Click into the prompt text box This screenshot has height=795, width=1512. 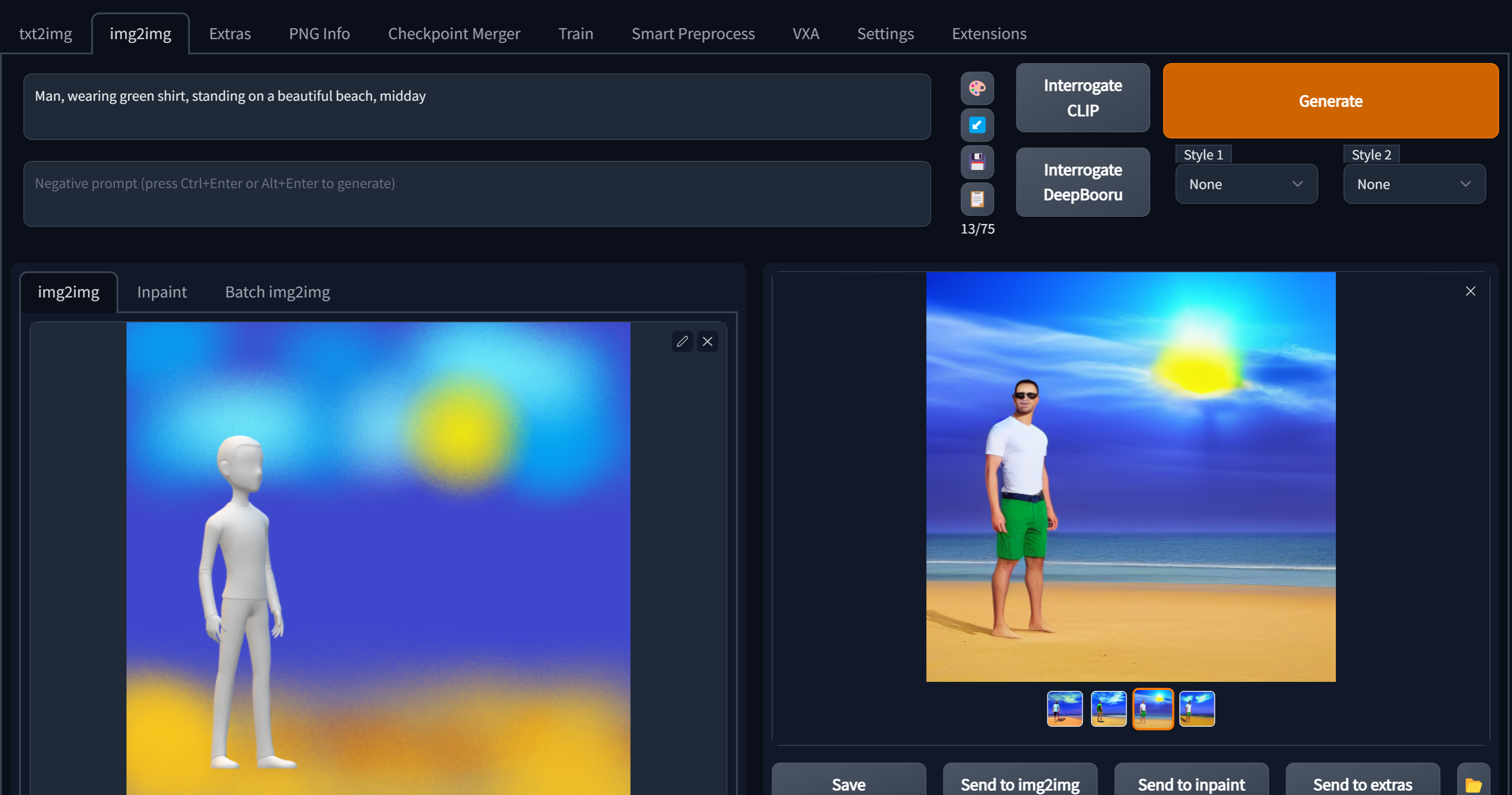(x=477, y=106)
